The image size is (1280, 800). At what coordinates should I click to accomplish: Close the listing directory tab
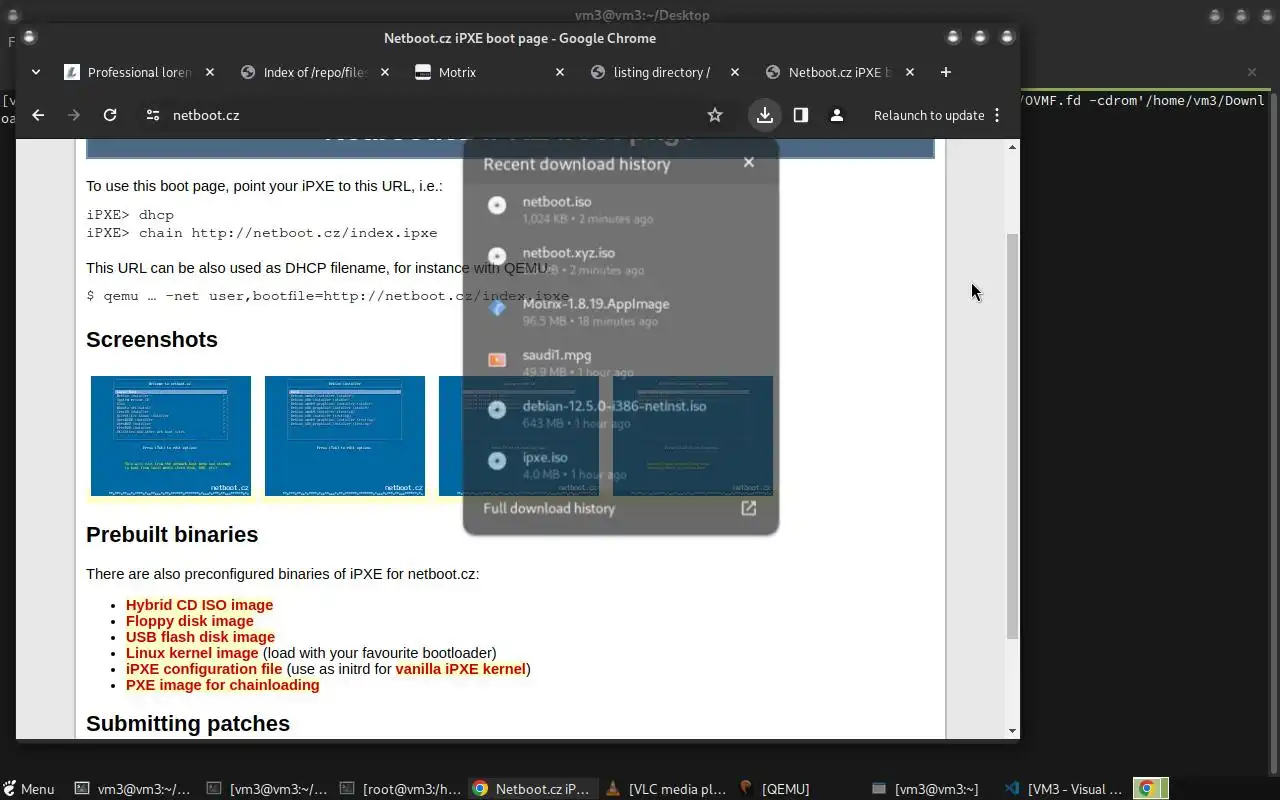coord(735,72)
